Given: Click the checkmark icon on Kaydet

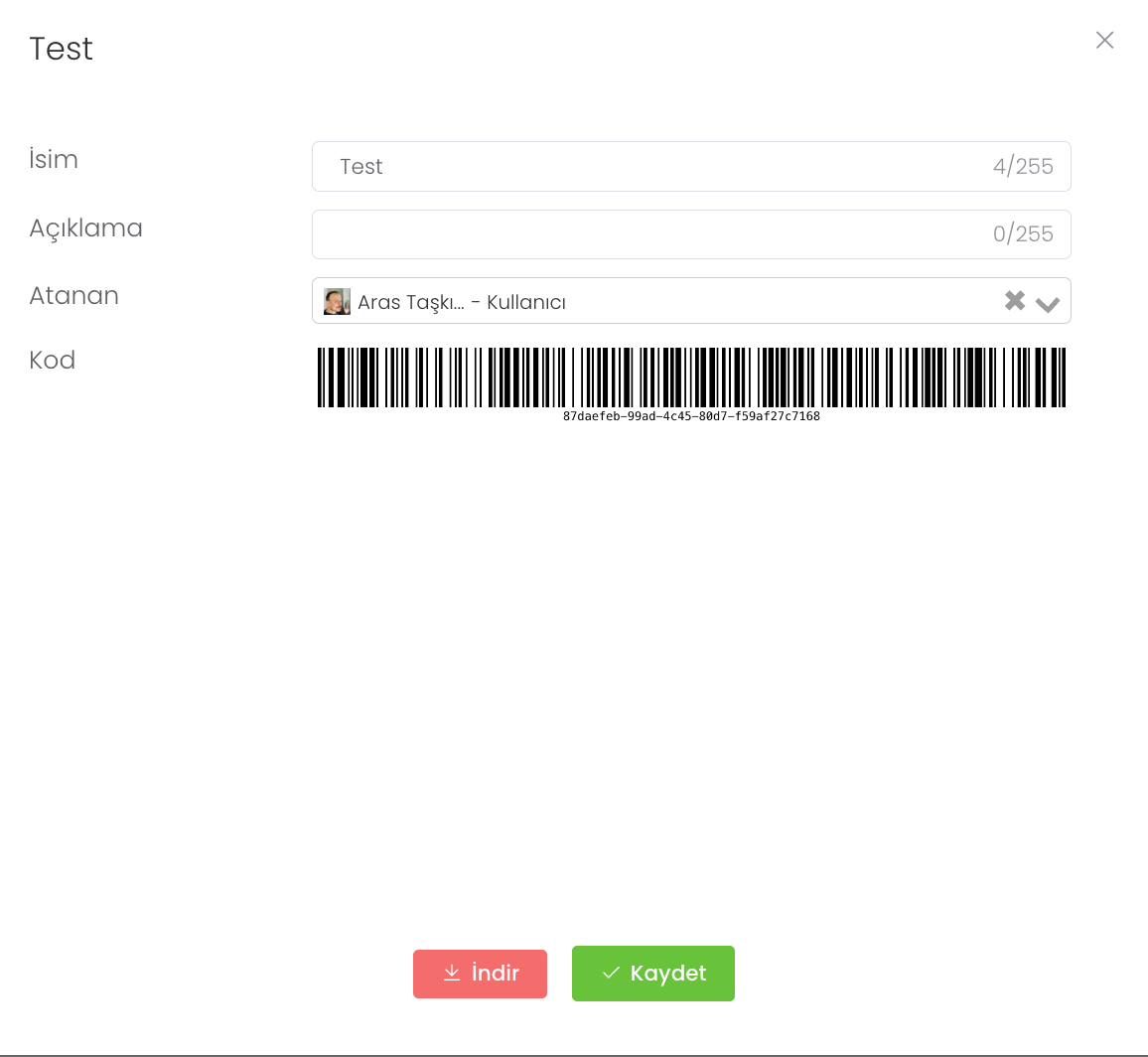Looking at the screenshot, I should point(611,973).
